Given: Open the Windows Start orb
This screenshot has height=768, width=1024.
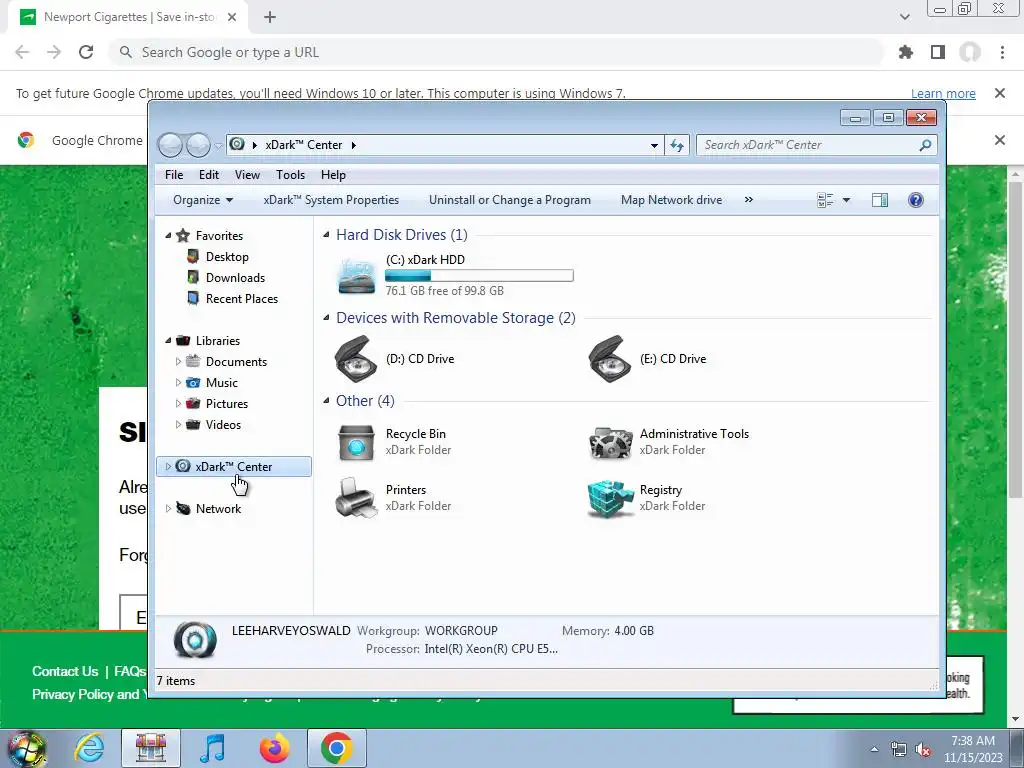Looking at the screenshot, I should [26, 748].
